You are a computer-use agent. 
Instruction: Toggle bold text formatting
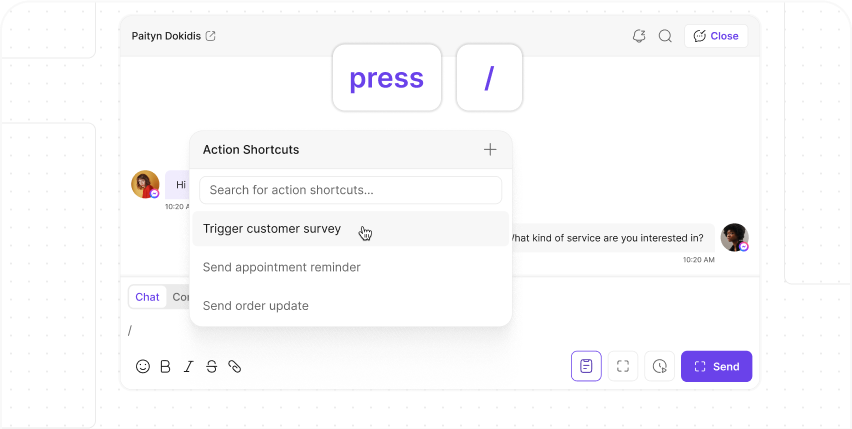tap(166, 367)
